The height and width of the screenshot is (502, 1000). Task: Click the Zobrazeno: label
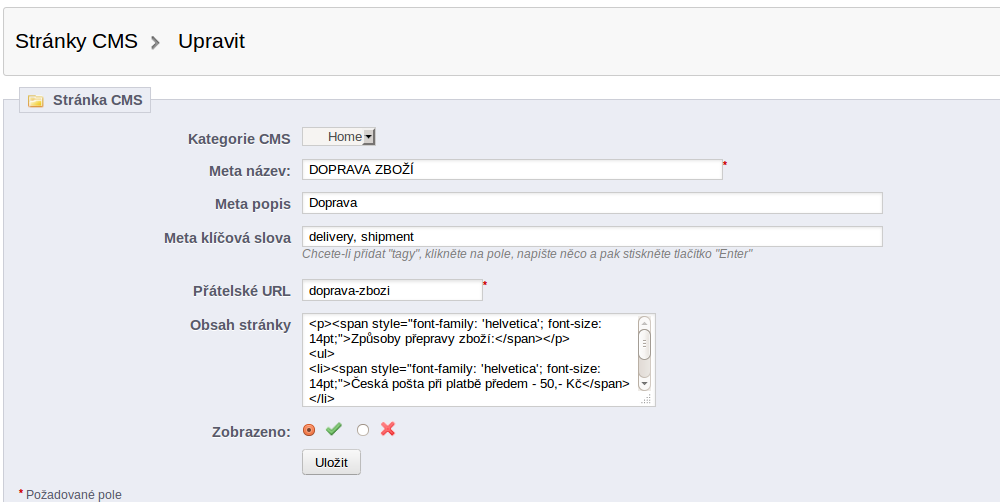(251, 432)
